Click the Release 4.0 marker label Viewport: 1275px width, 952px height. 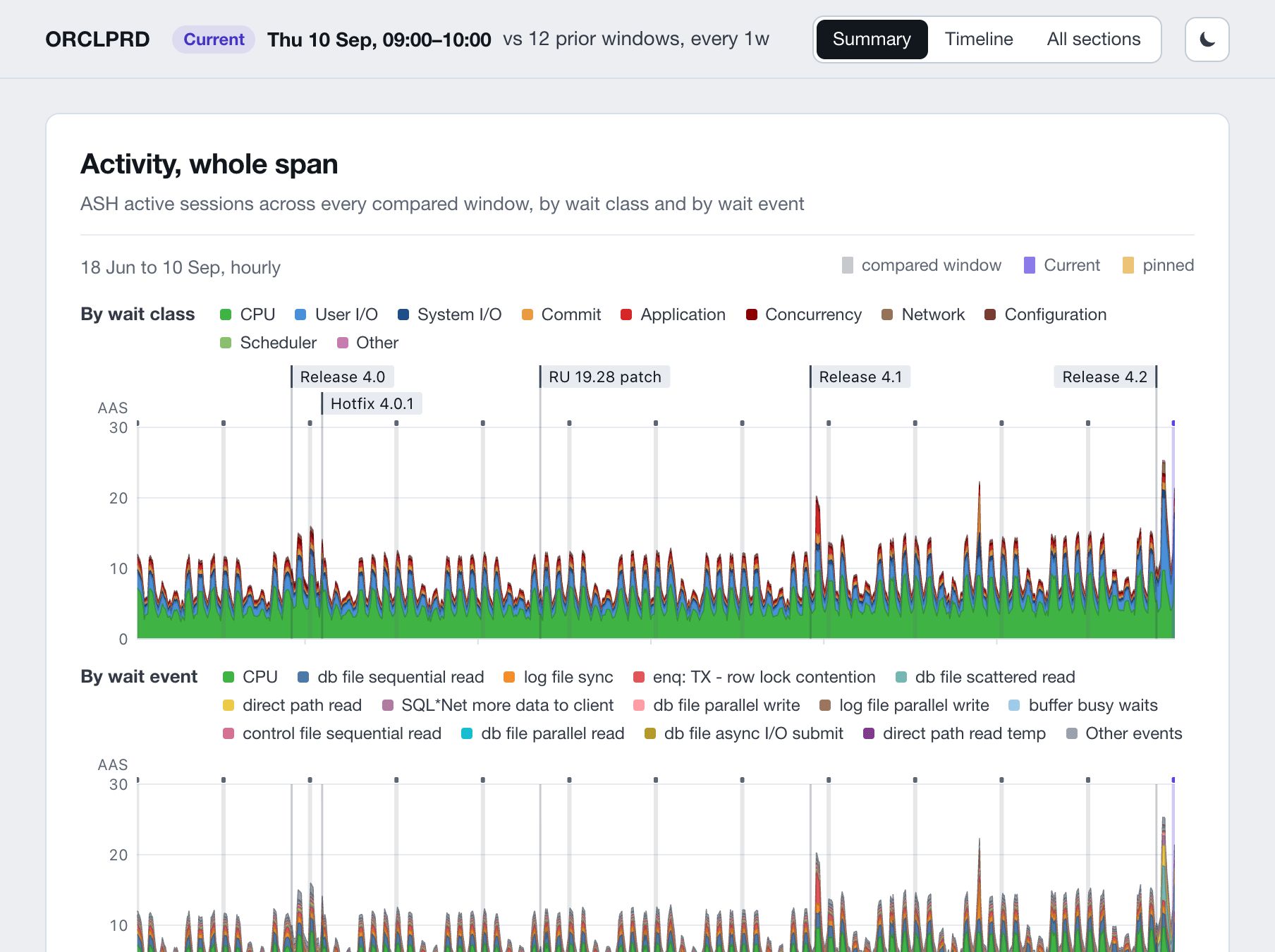[343, 377]
